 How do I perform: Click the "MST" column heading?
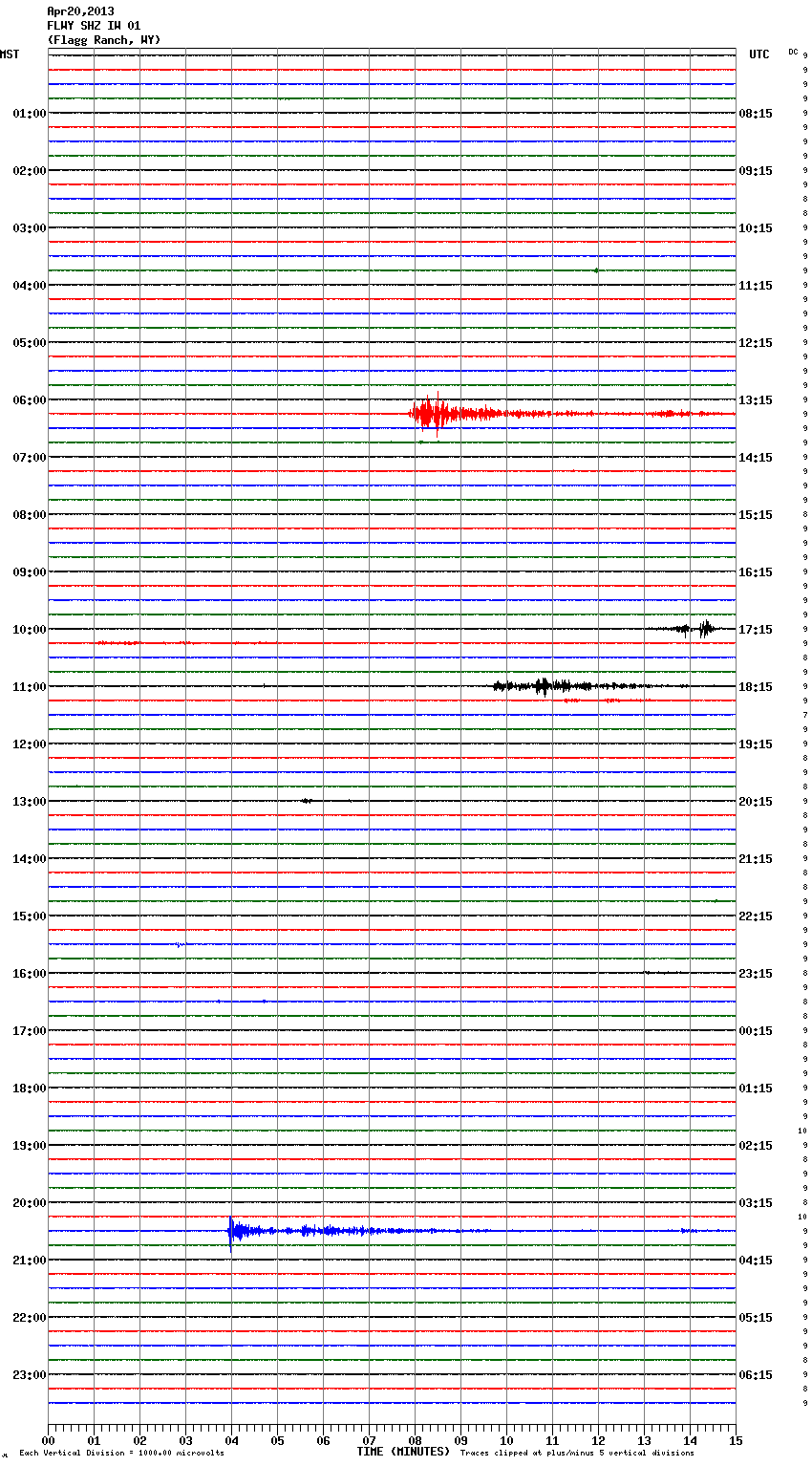coord(10,54)
